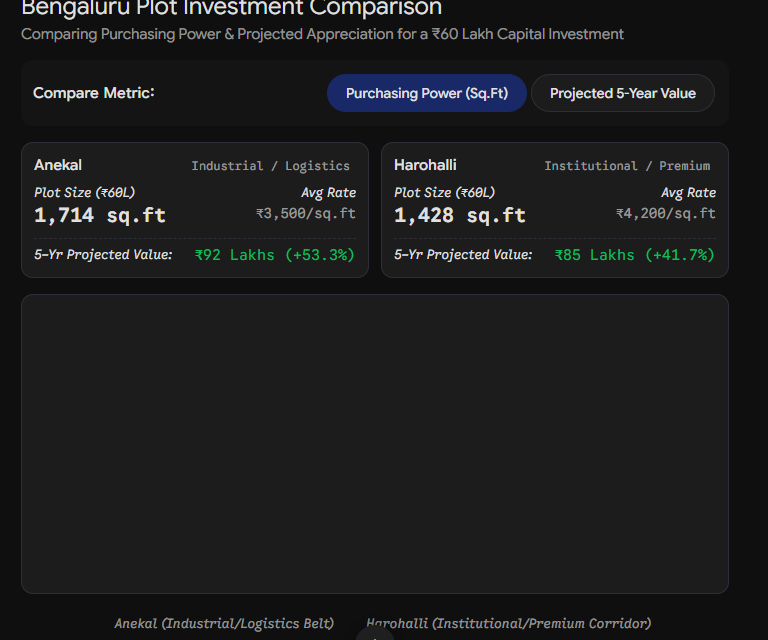Click the Avg Rate label in Harohalli card
The width and height of the screenshot is (768, 640).
click(689, 193)
